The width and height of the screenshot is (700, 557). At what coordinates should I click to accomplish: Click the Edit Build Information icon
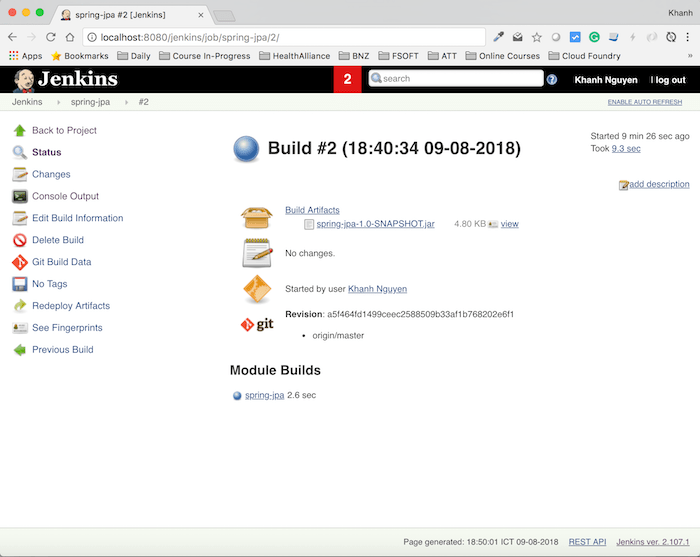[20, 218]
